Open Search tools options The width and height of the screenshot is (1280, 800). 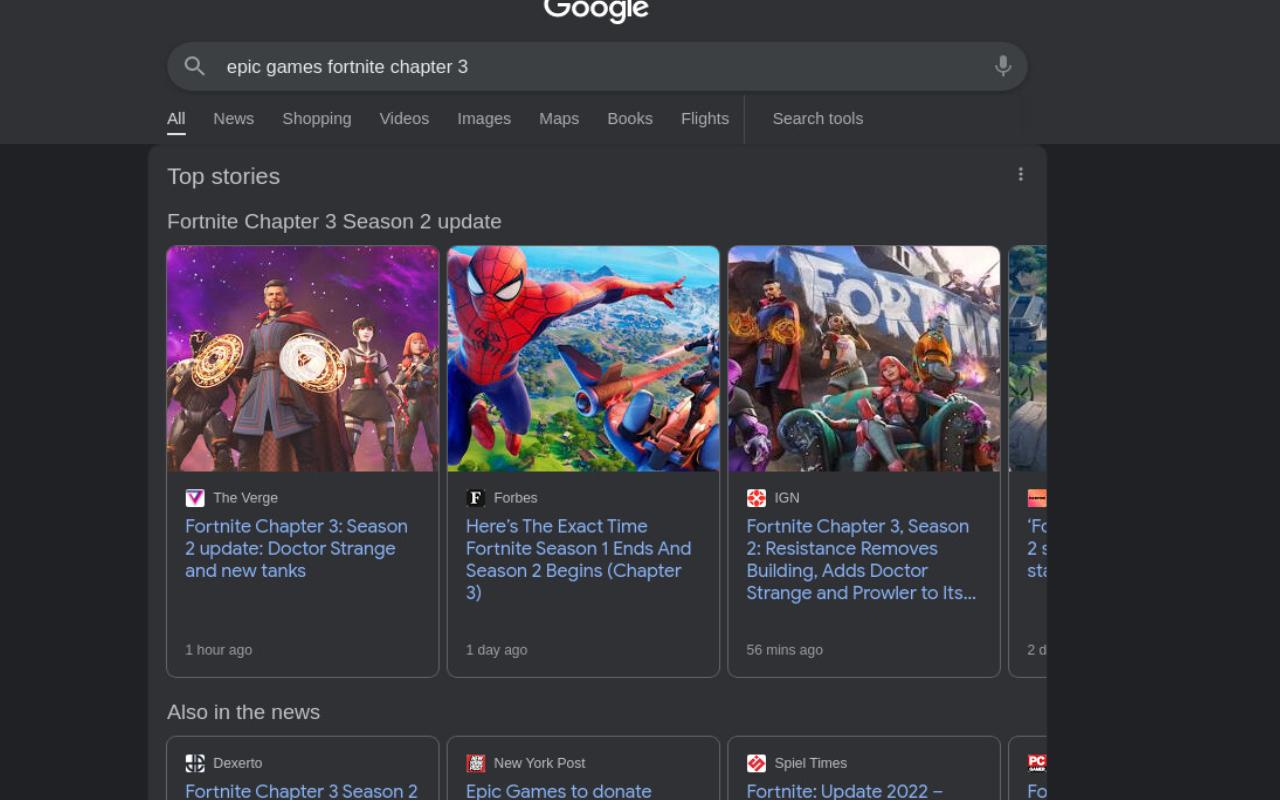[817, 118]
